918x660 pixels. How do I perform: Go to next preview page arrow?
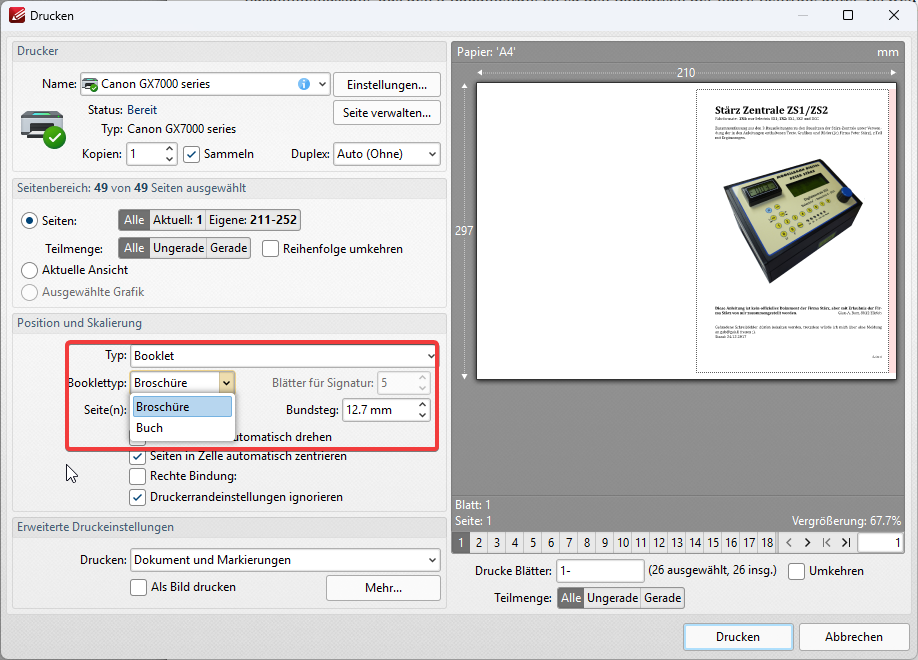[808, 543]
